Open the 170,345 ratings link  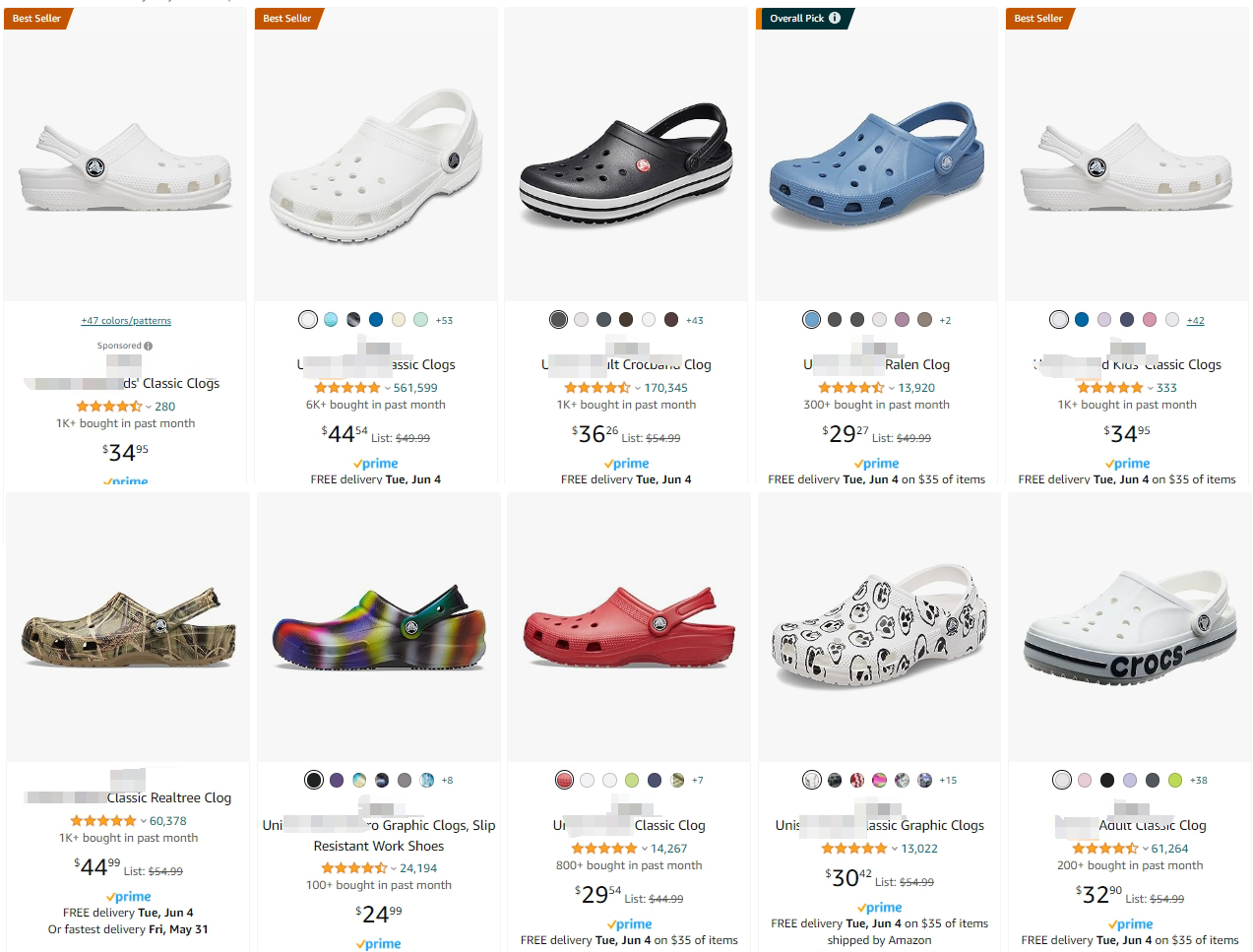665,388
